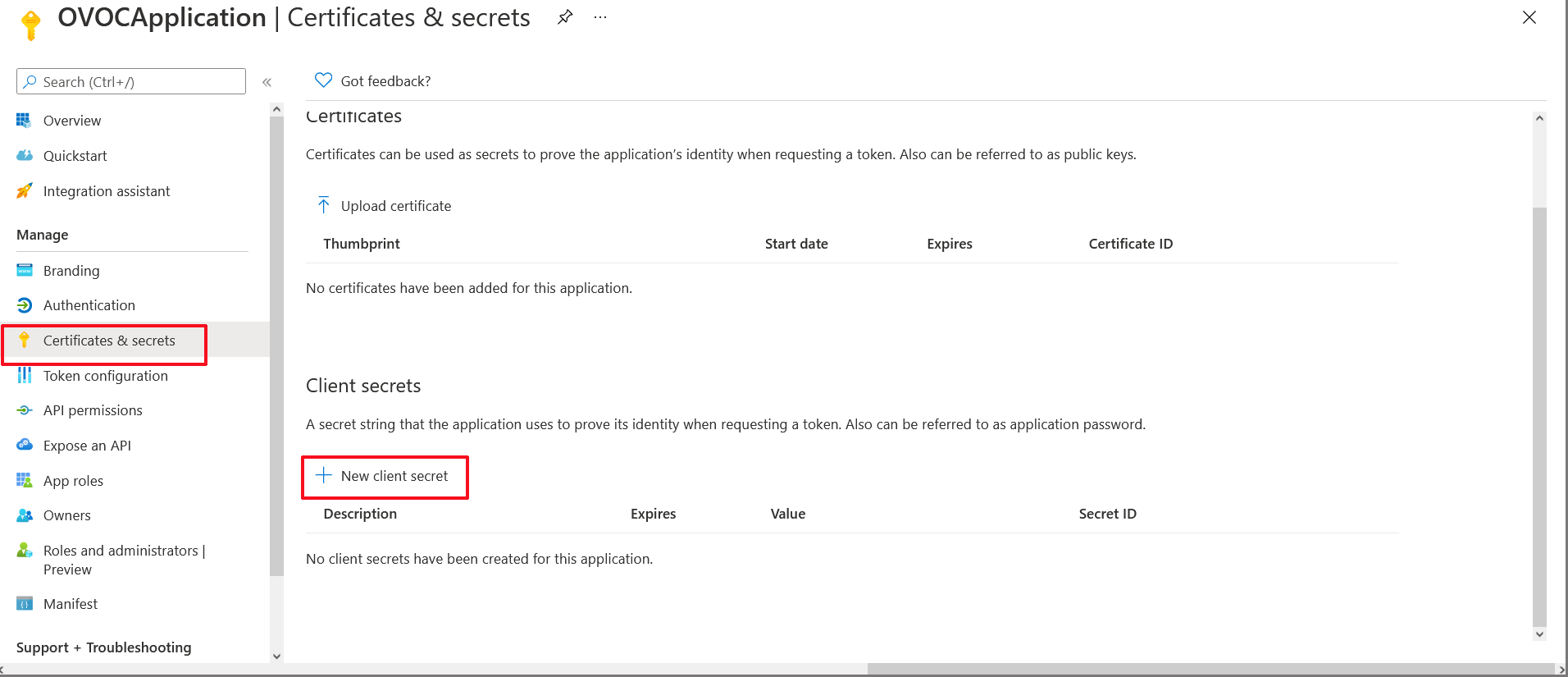Select Branding under Manage

[71, 271]
